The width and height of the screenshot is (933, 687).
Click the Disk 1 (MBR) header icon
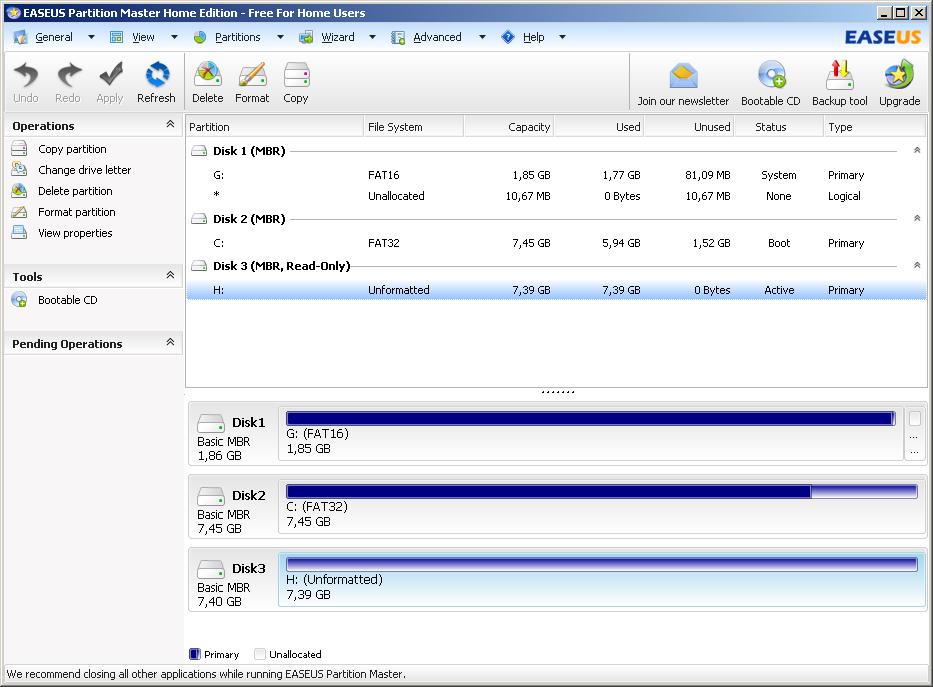(199, 151)
